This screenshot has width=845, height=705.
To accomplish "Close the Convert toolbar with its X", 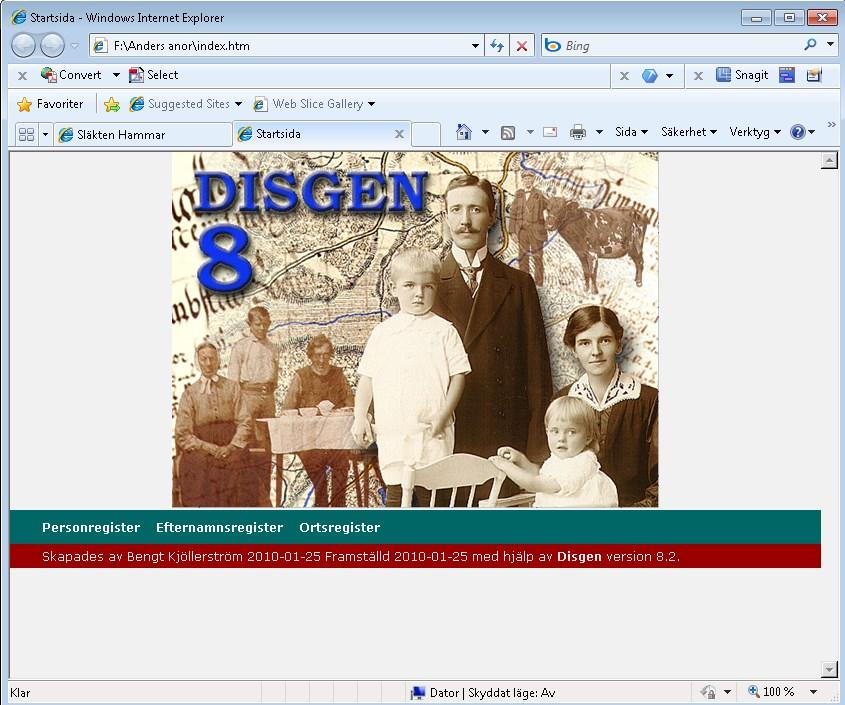I will tap(22, 75).
